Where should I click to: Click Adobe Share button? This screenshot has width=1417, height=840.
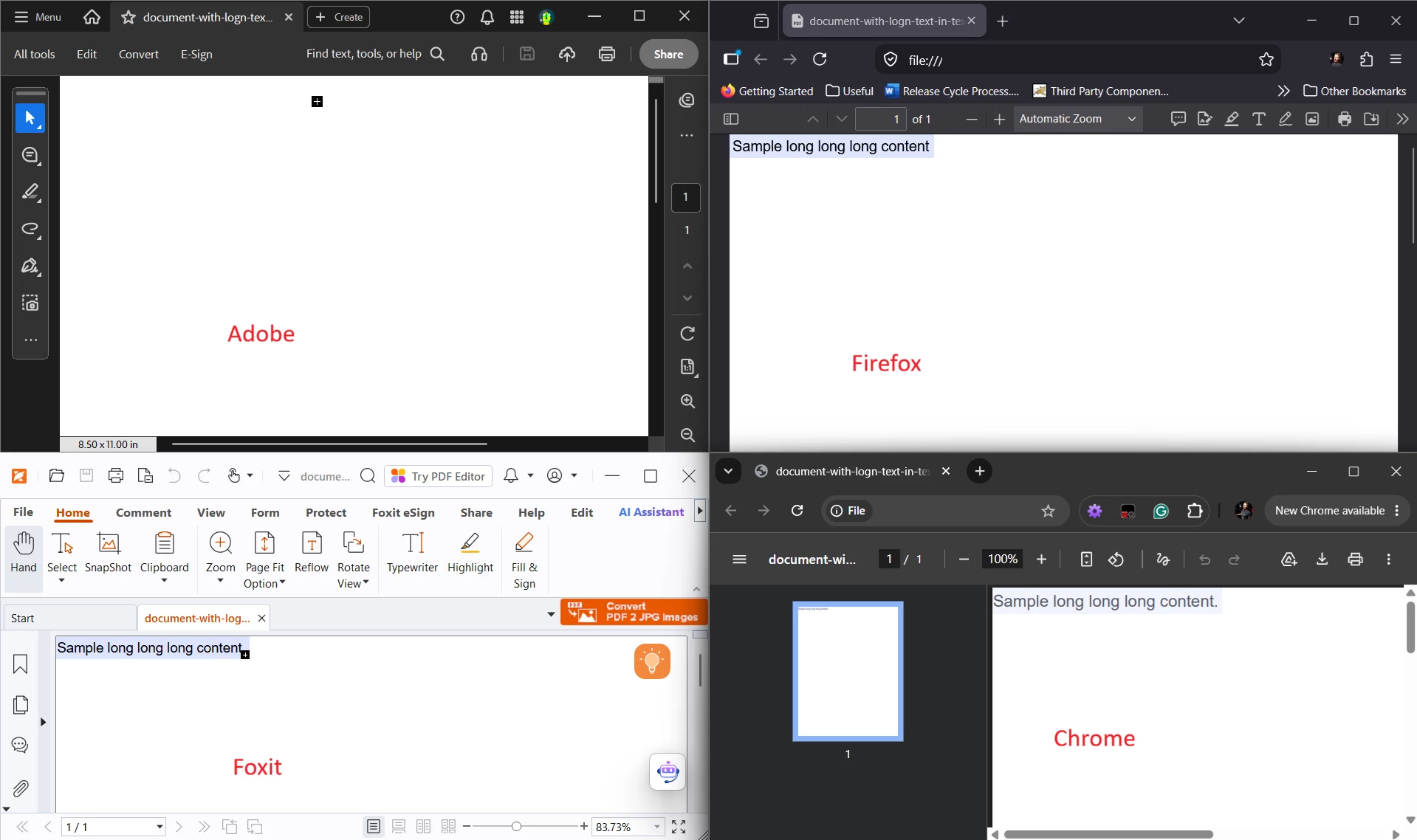(668, 54)
